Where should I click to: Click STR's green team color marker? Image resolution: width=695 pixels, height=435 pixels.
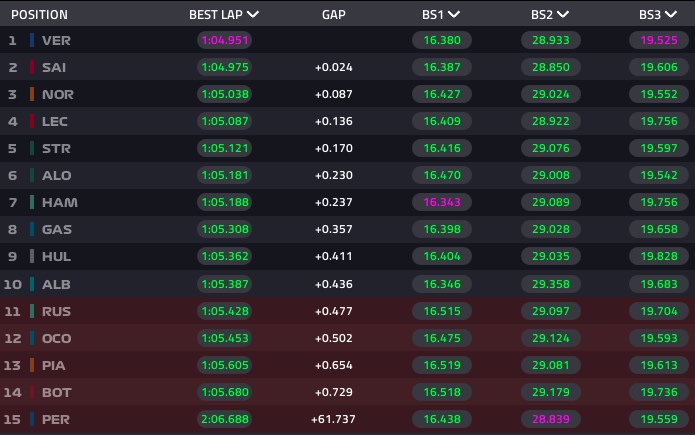[32, 148]
